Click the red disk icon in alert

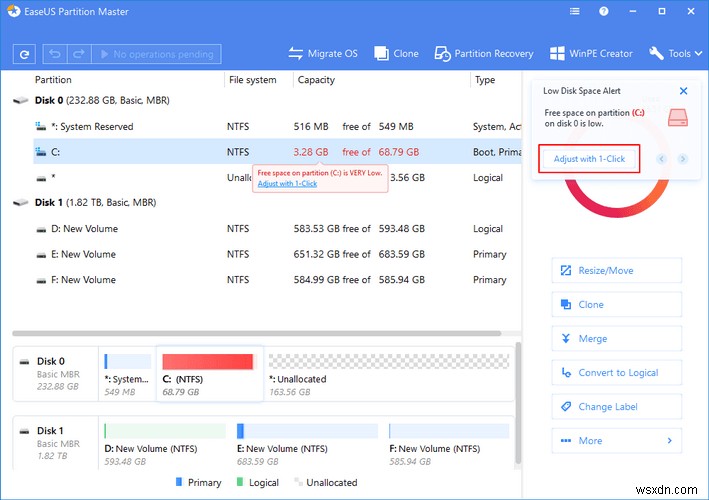677,117
